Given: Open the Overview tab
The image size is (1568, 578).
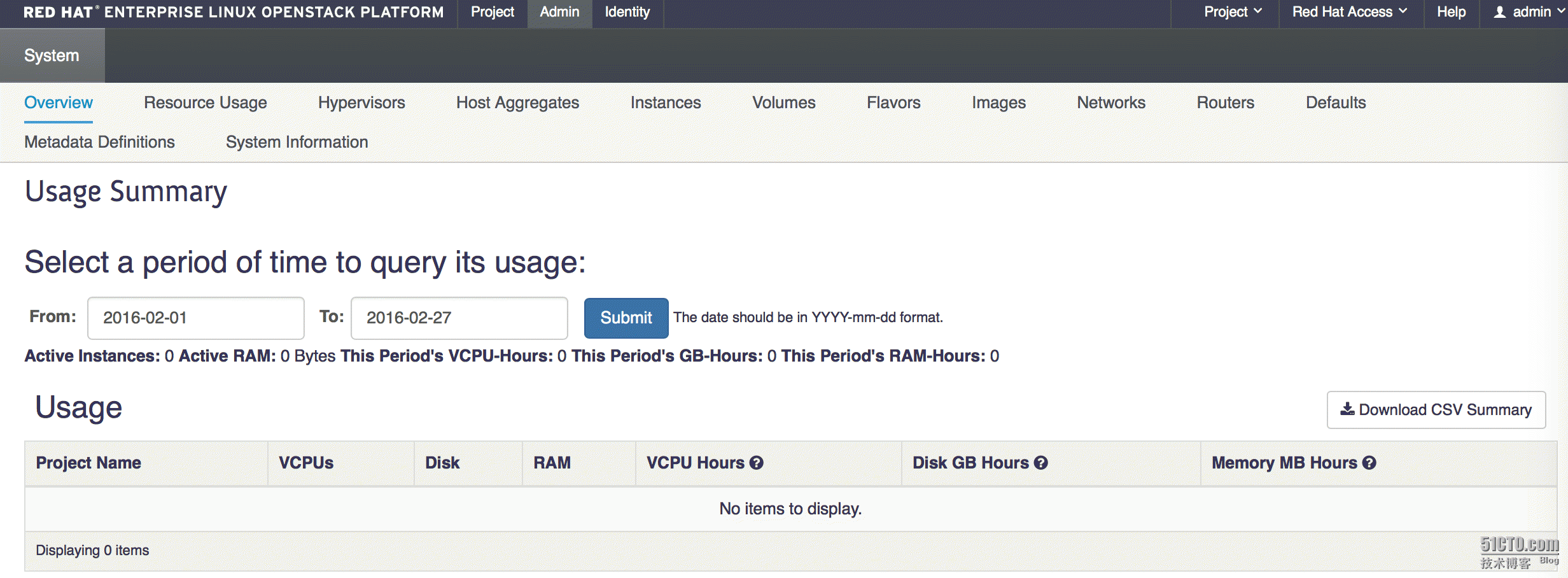Looking at the screenshot, I should 59,102.
